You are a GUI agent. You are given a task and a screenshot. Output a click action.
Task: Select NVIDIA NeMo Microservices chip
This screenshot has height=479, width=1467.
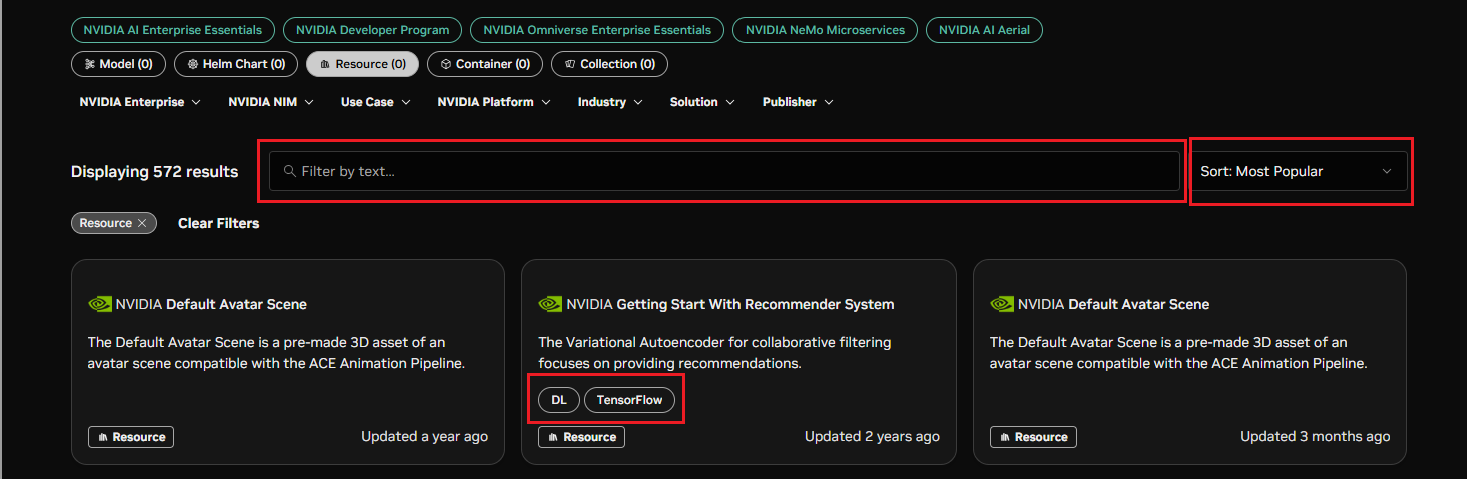[825, 30]
